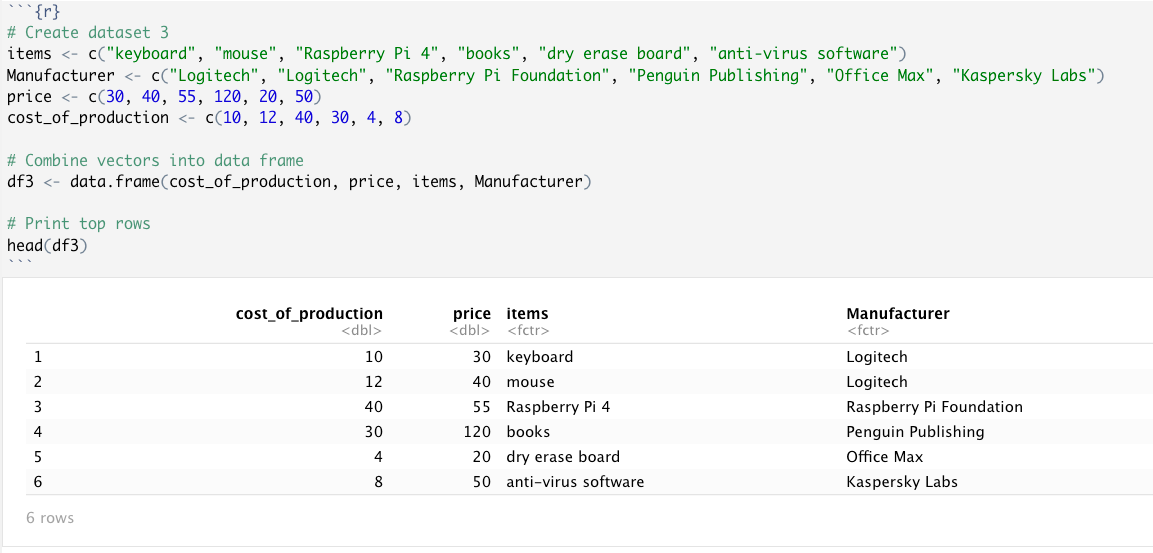Screen dimensions: 1153x553
Task: Click the '# Print top rows' comment
Action: (79, 224)
